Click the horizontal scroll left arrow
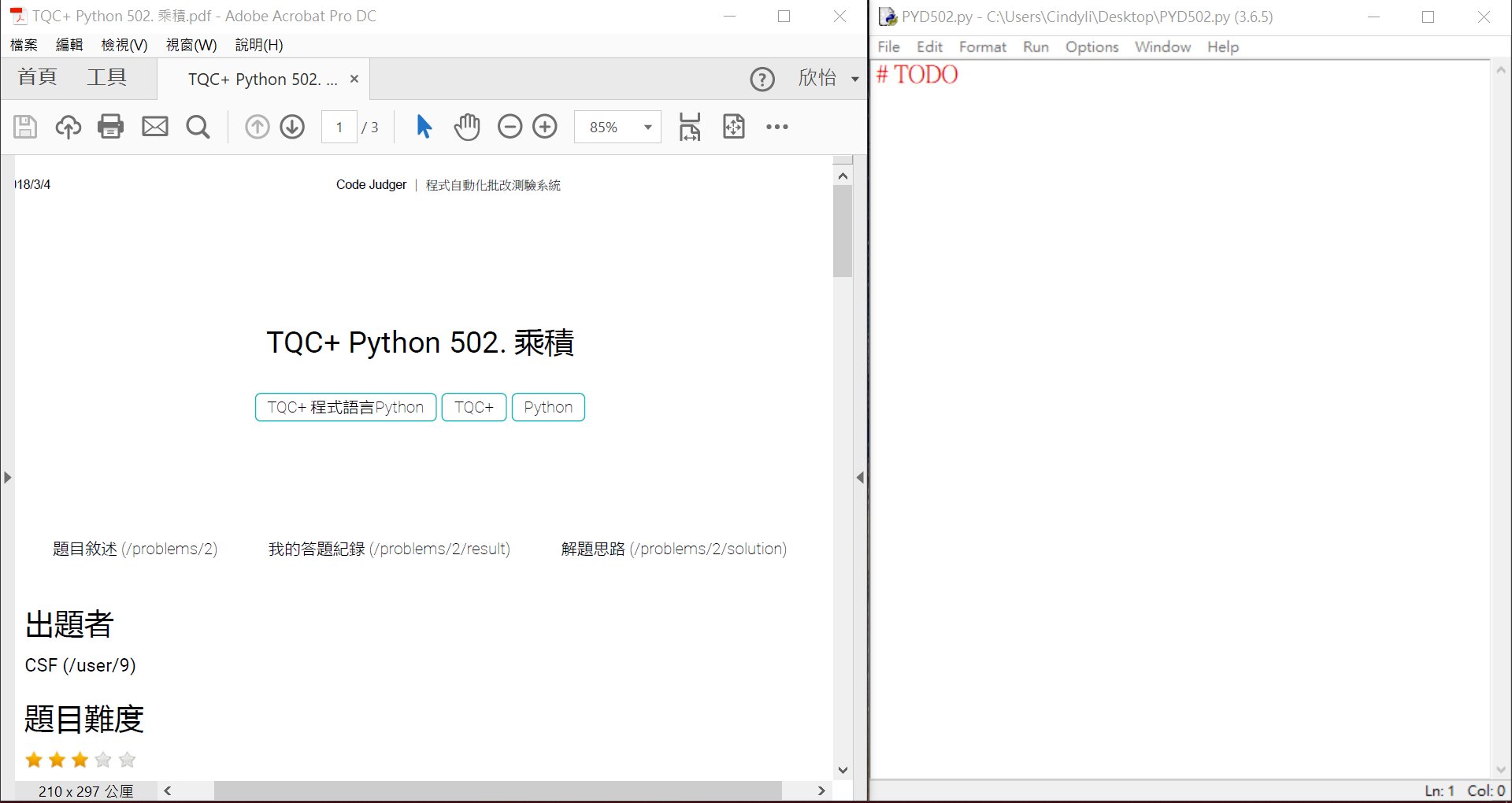Screen dimensions: 1512x803 pos(168,790)
